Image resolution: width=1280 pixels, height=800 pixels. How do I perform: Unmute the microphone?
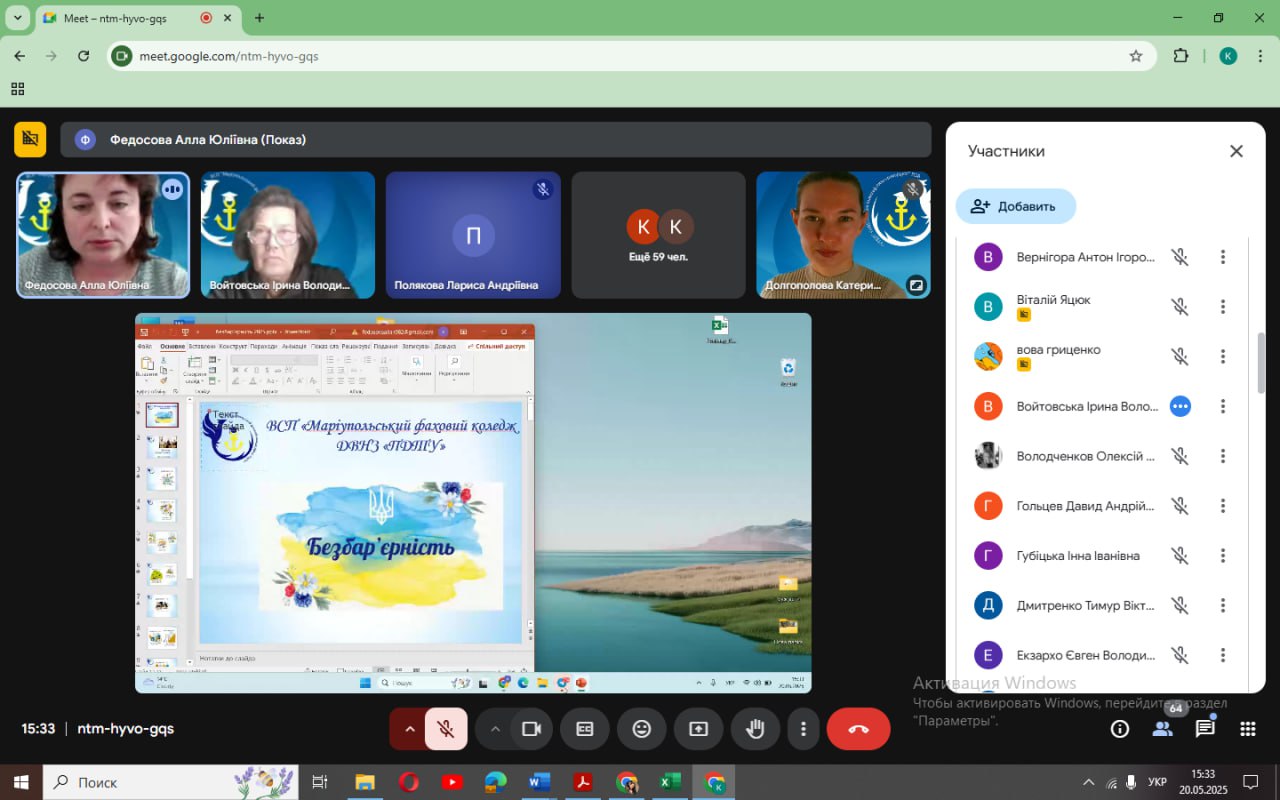[x=446, y=729]
